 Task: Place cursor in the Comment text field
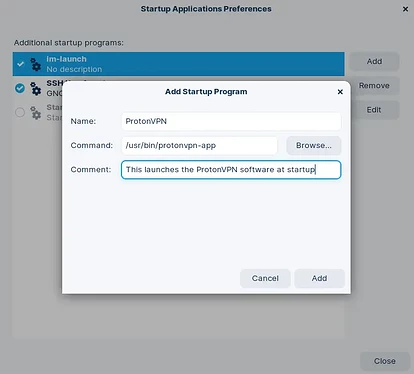click(x=231, y=170)
